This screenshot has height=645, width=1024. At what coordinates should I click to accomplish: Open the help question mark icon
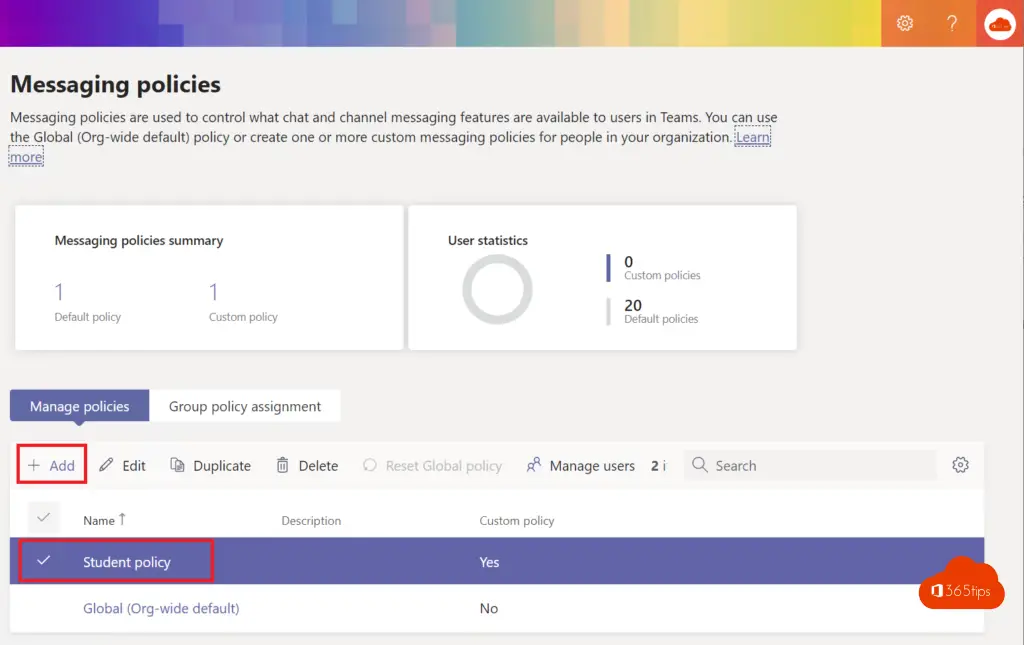[952, 23]
